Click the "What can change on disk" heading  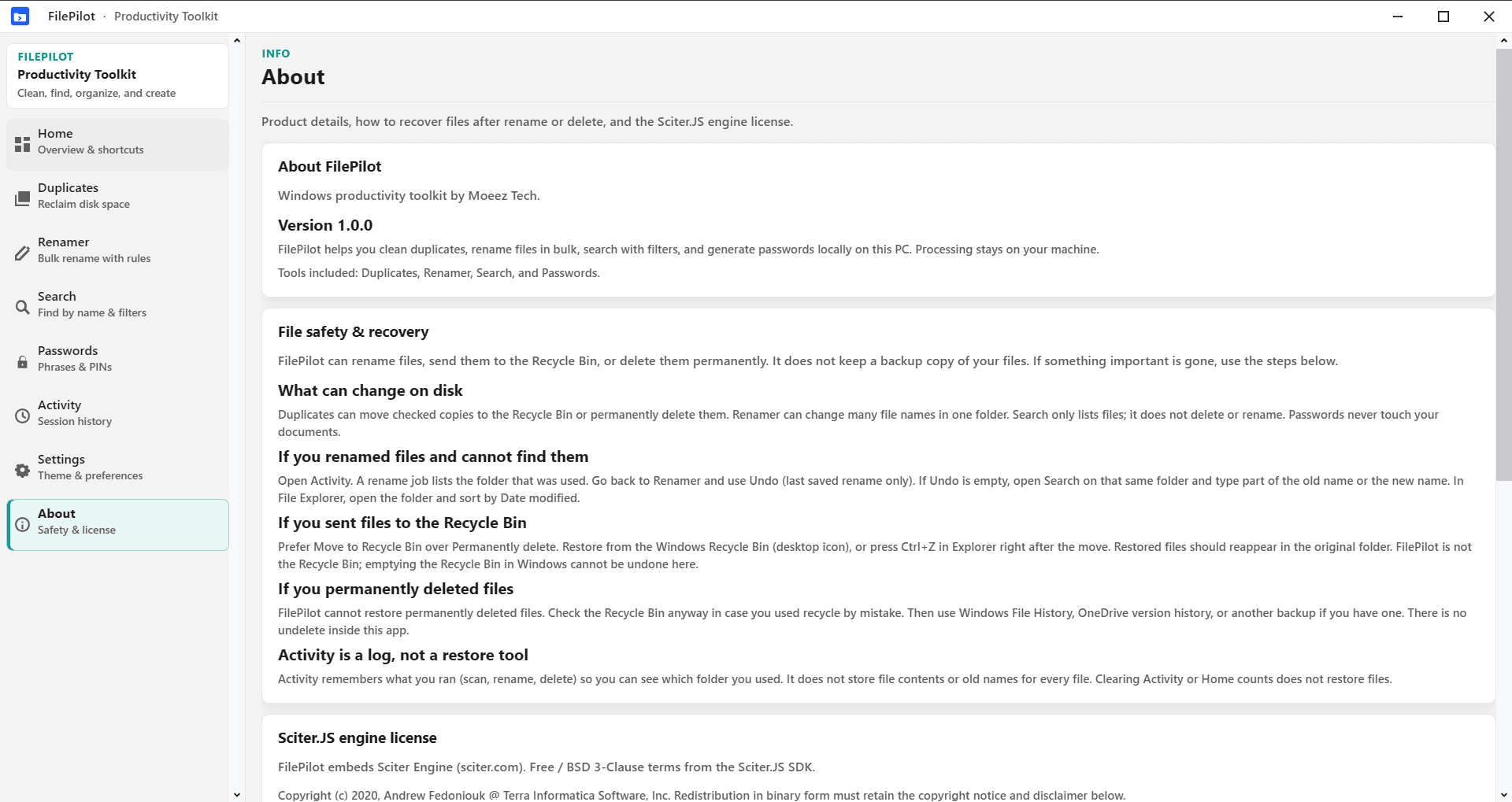coord(370,391)
